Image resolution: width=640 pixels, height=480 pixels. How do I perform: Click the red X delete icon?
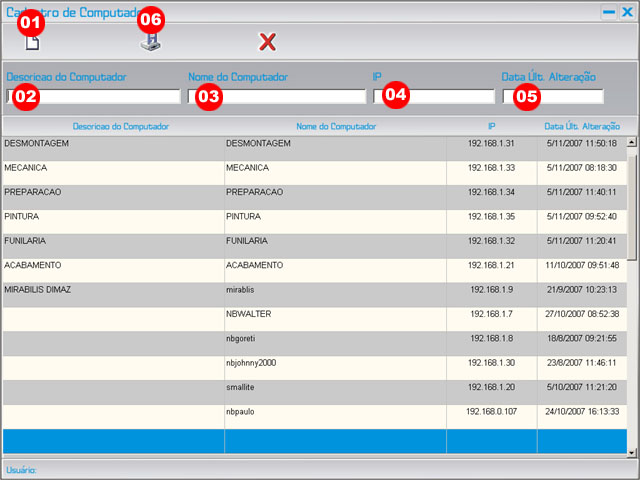pyautogui.click(x=267, y=42)
